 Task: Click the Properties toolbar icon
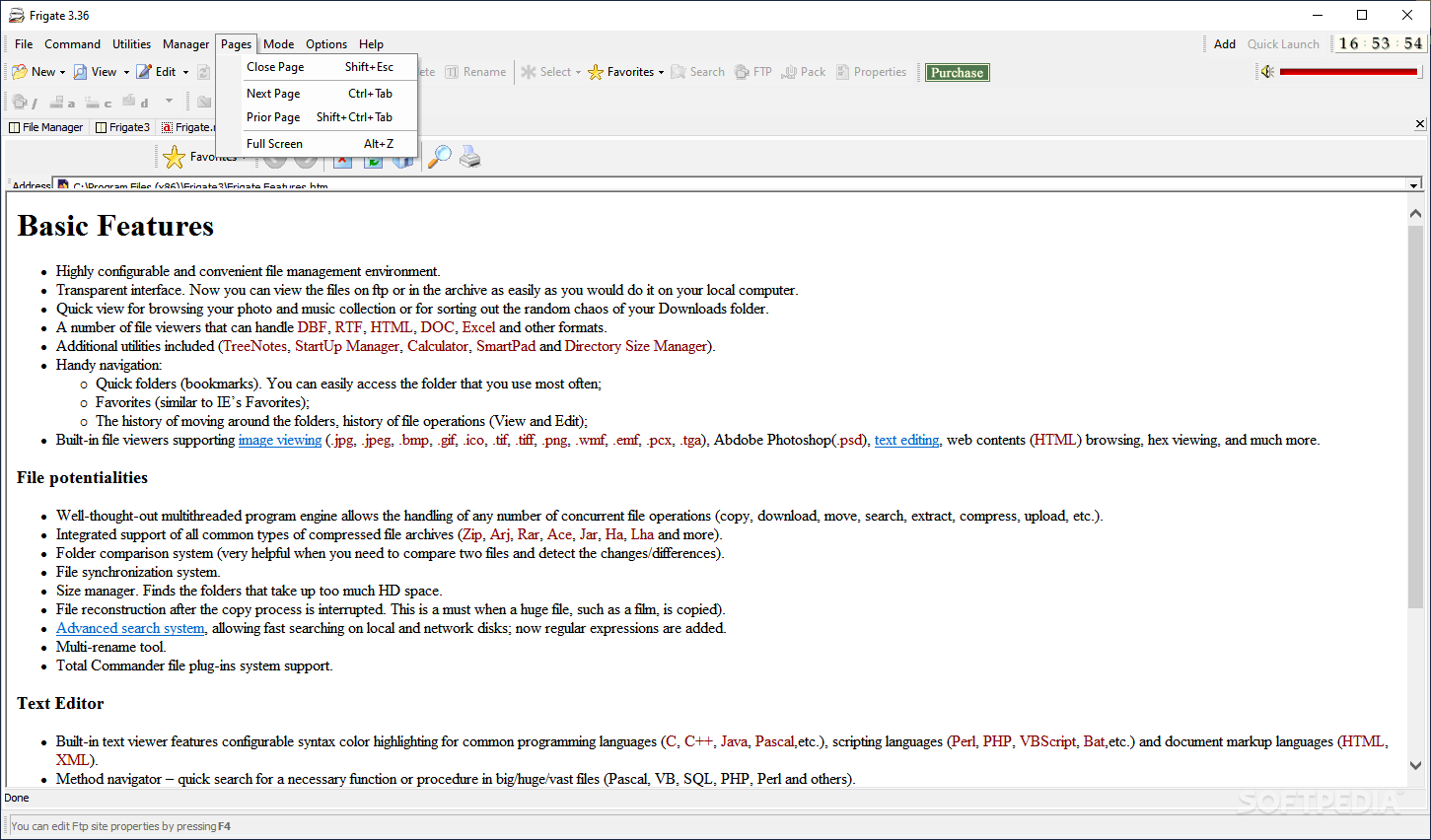click(842, 72)
